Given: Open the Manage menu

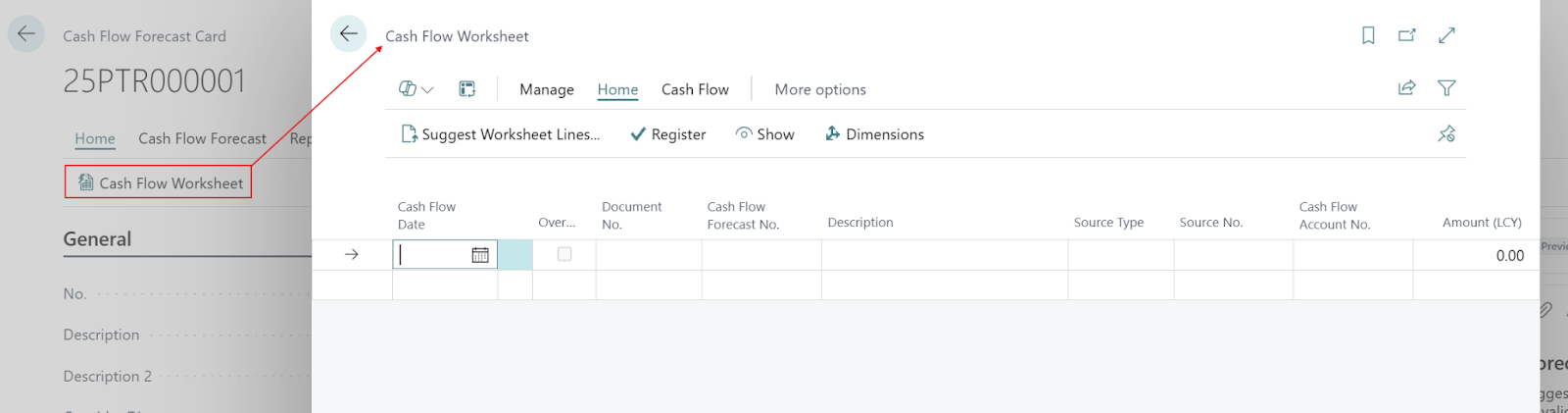Looking at the screenshot, I should [546, 89].
